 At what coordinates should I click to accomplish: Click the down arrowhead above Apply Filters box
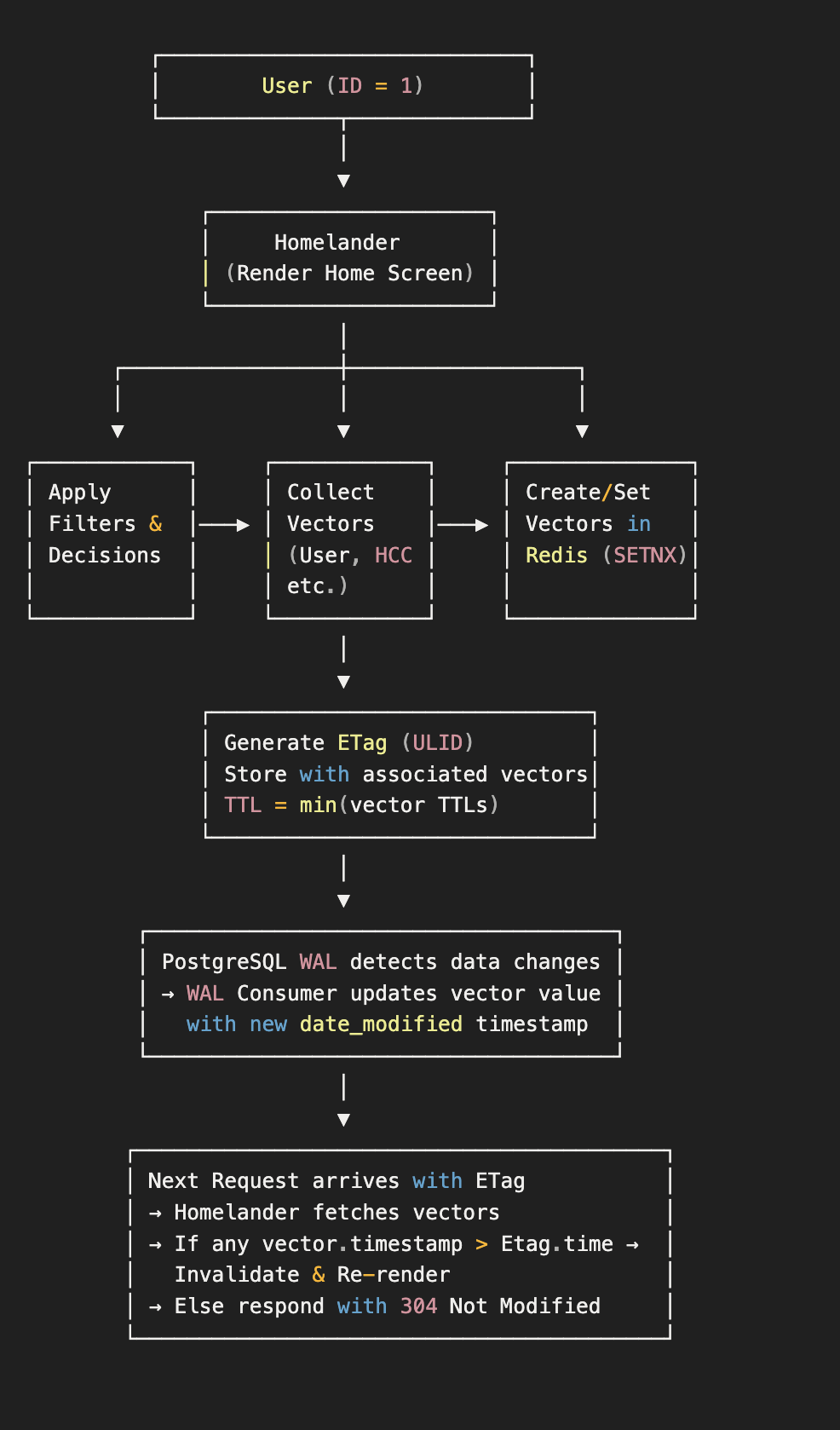click(118, 431)
